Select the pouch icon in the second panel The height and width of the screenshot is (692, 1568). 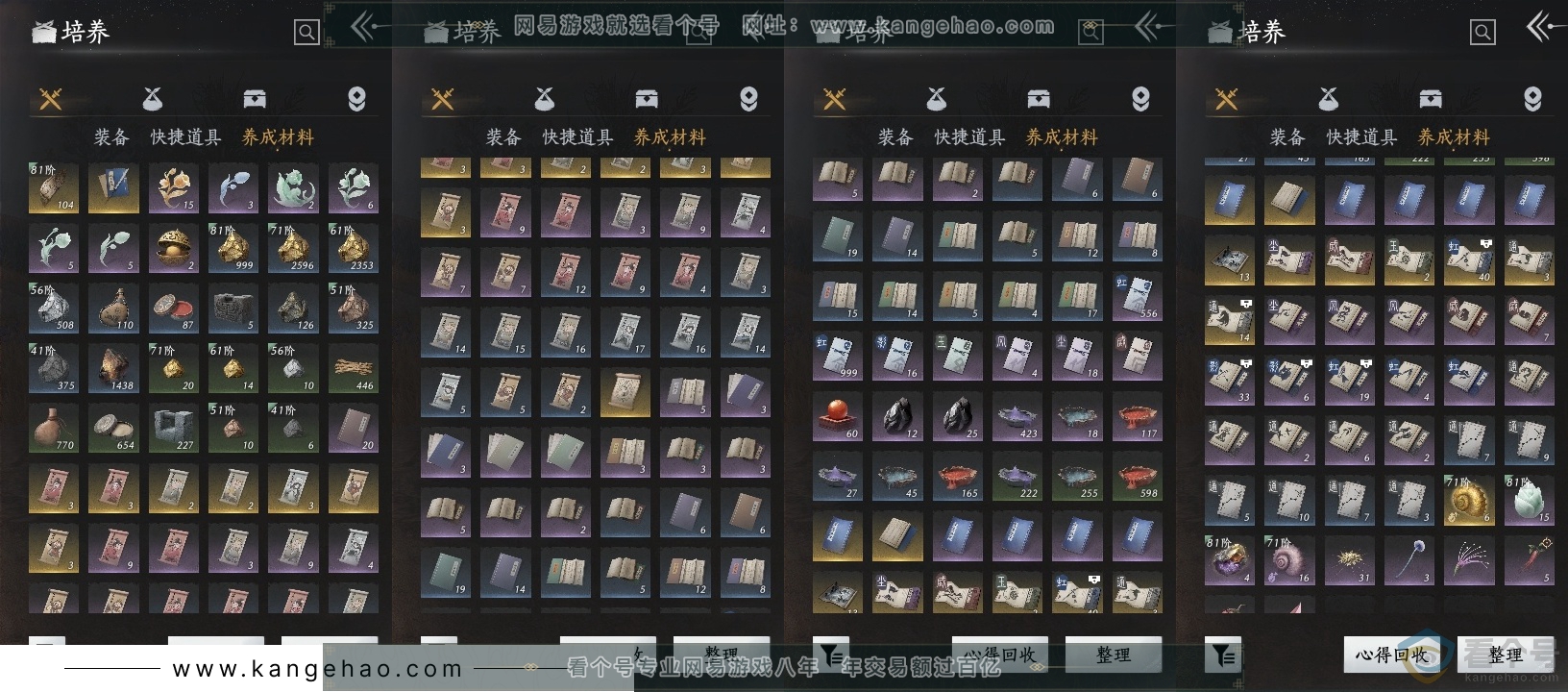tap(545, 98)
